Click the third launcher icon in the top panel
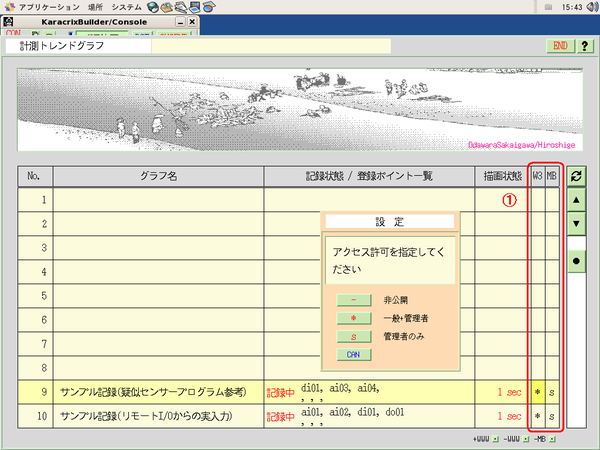Screen dimensions: 600x450 (x=181, y=7)
